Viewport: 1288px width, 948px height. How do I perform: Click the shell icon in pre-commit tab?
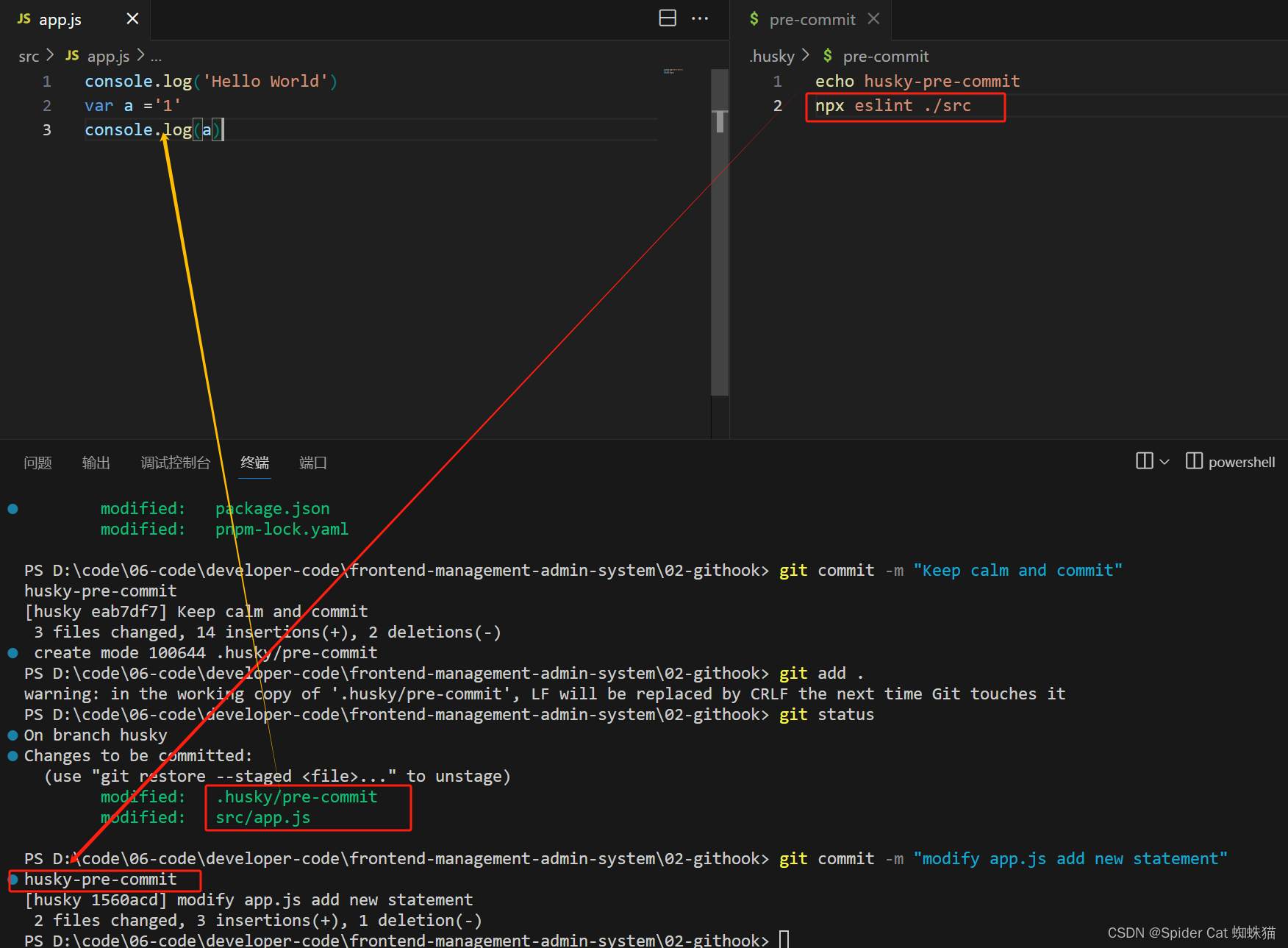pyautogui.click(x=754, y=18)
